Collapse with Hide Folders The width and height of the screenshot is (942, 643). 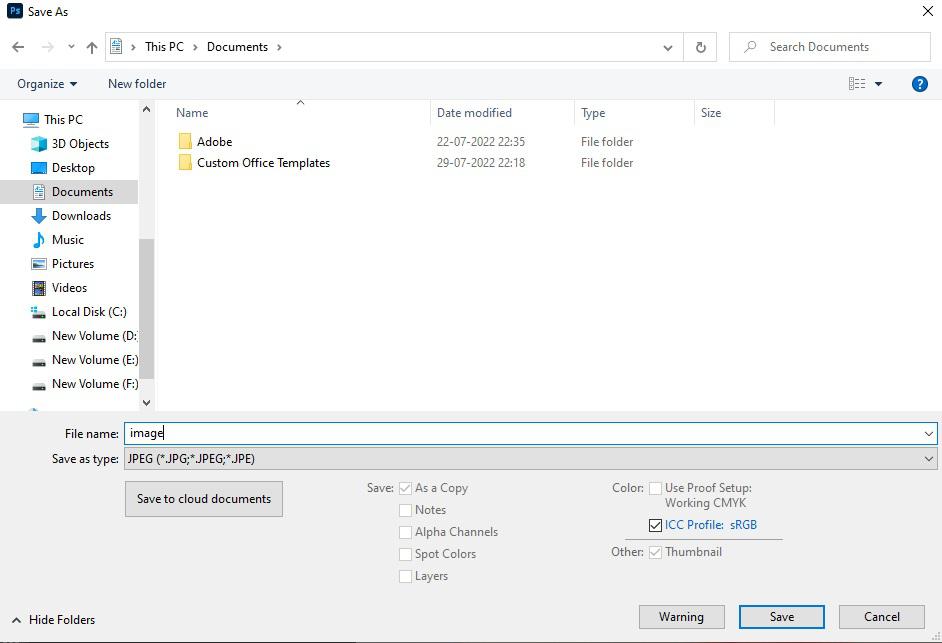click(53, 620)
